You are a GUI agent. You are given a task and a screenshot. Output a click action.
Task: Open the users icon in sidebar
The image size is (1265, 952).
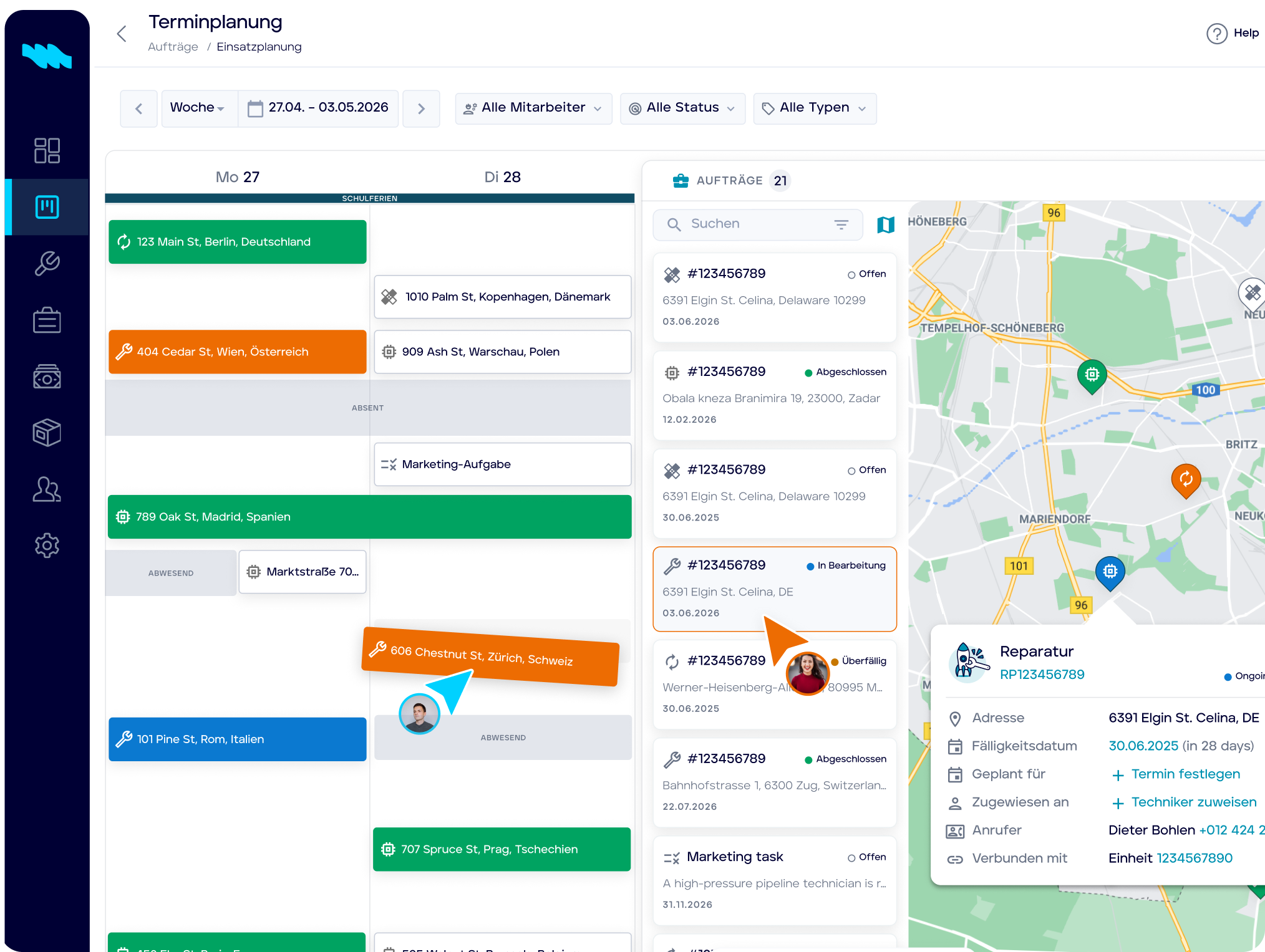click(47, 489)
